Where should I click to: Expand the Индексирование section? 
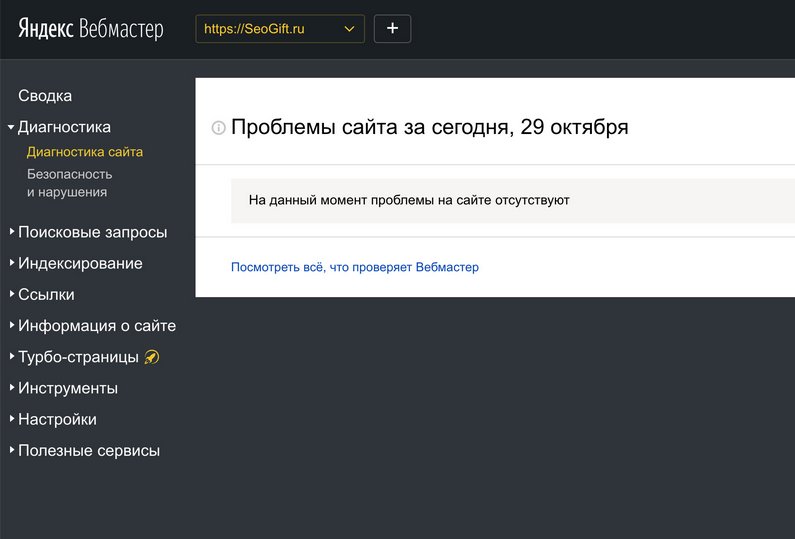coord(80,263)
